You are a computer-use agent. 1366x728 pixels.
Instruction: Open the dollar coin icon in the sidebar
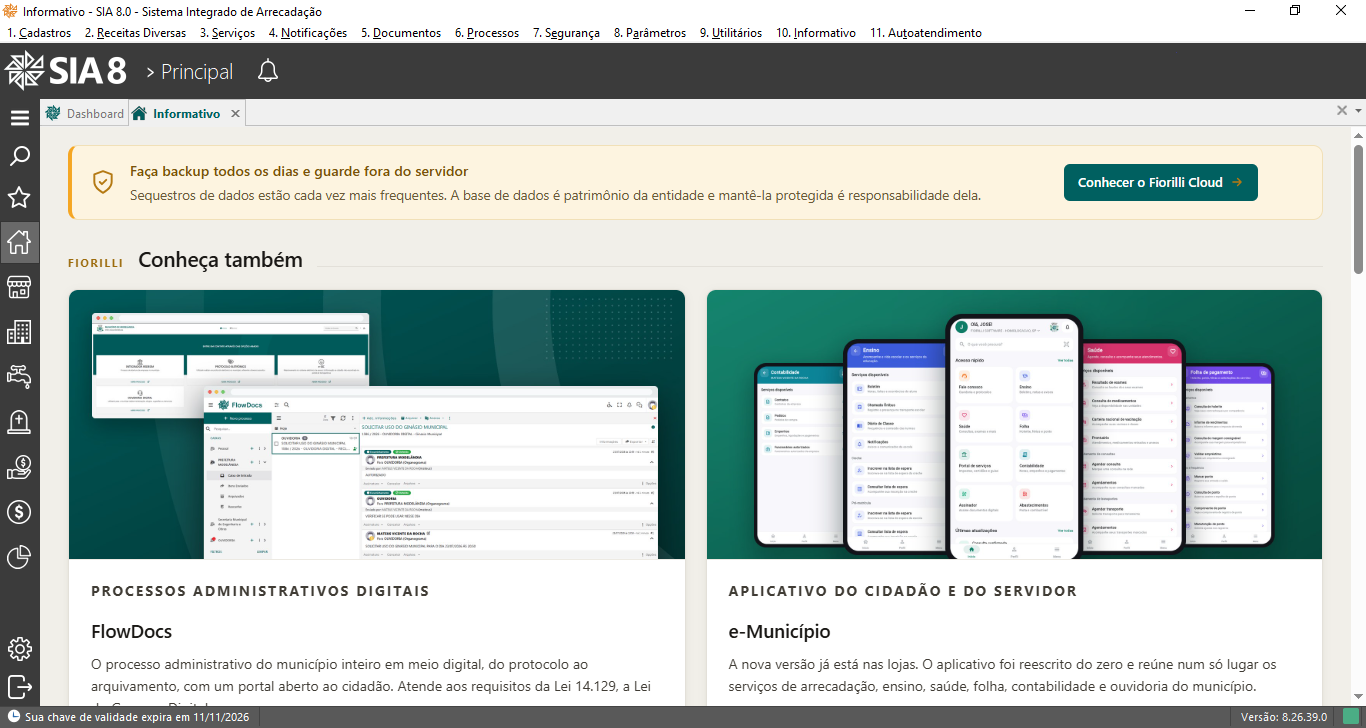(19, 512)
